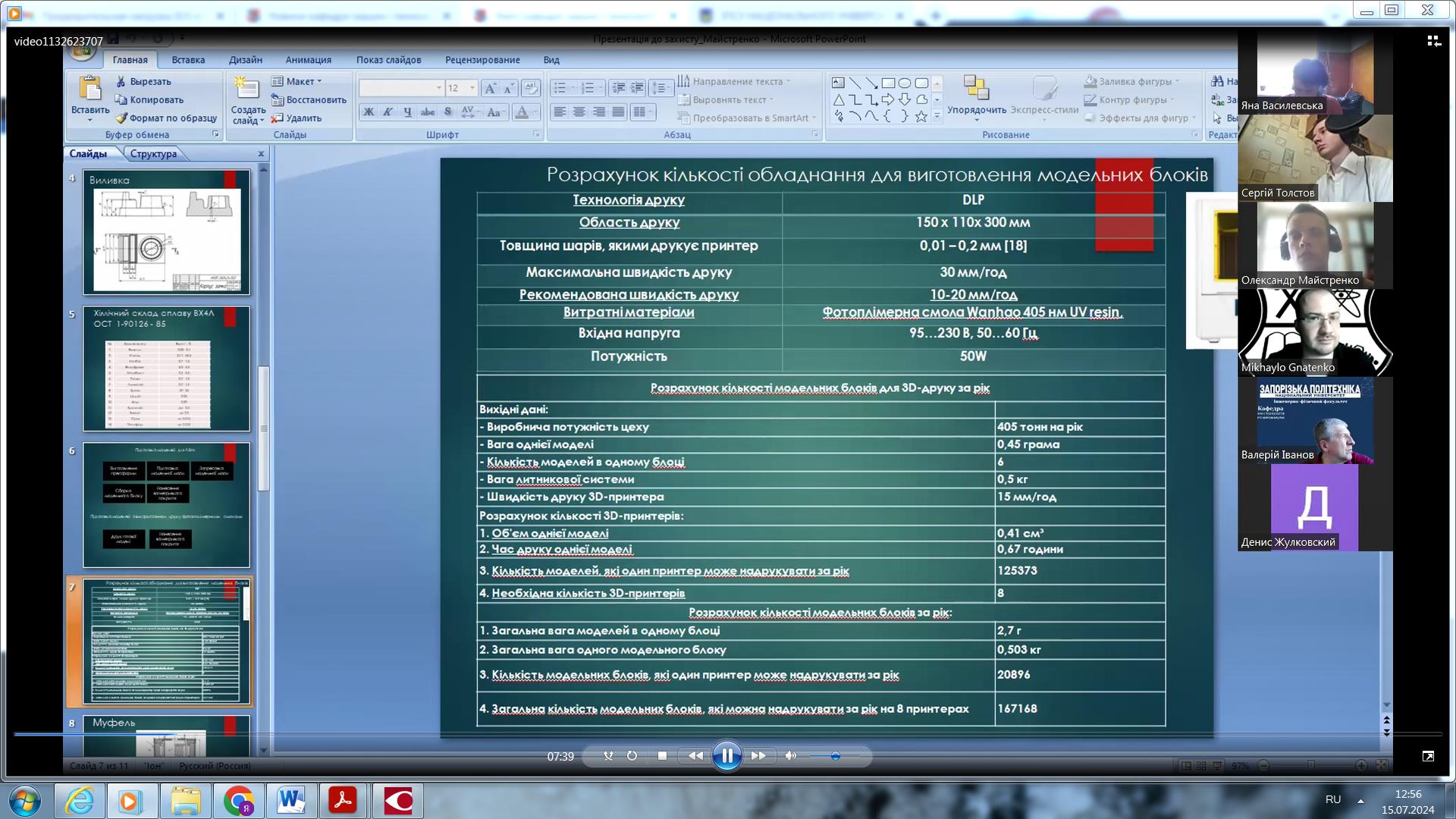Click the full screen view icon
Screen dimensions: 1456x819
(x=1428, y=756)
